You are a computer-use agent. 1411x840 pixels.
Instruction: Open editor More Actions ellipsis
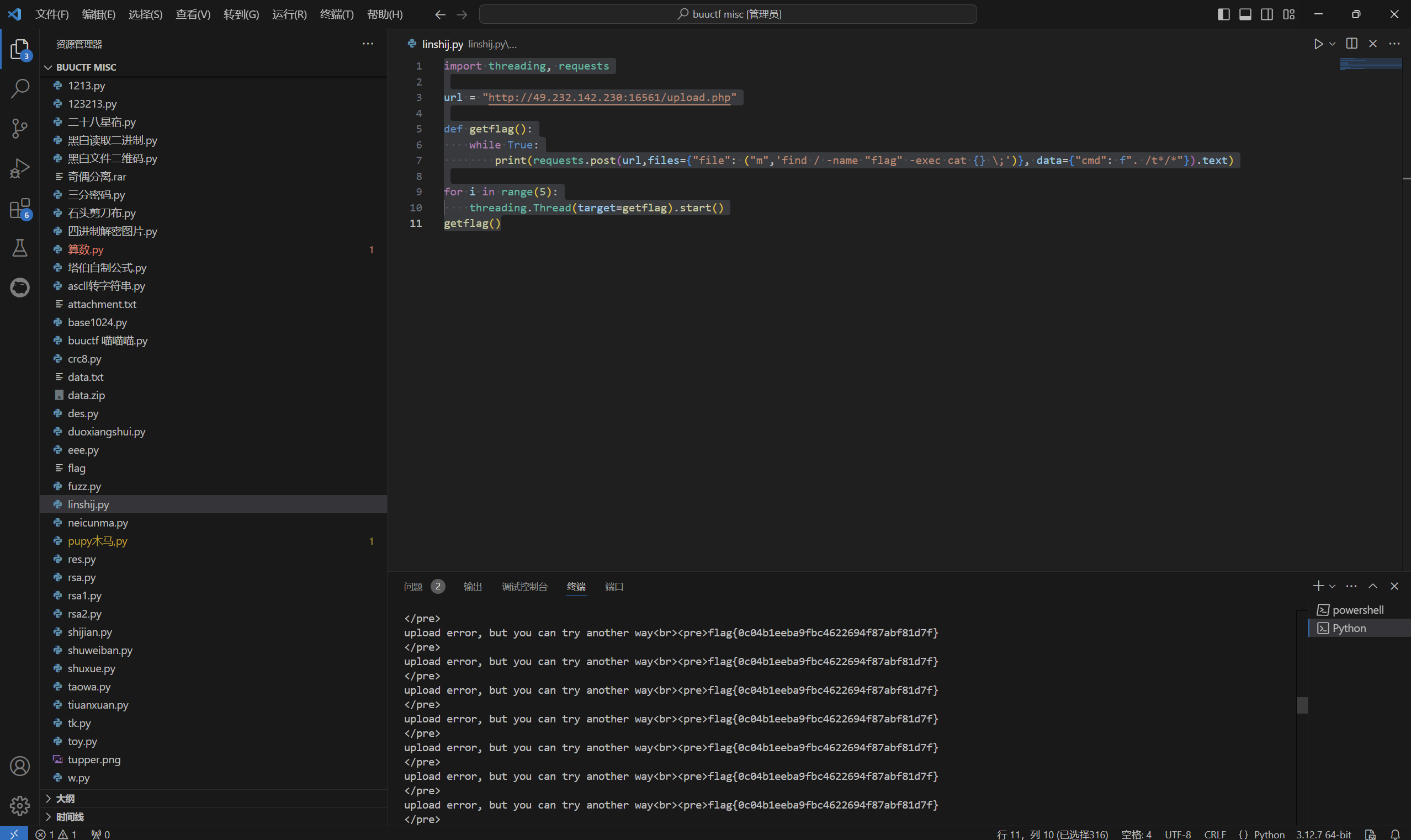click(x=1394, y=44)
